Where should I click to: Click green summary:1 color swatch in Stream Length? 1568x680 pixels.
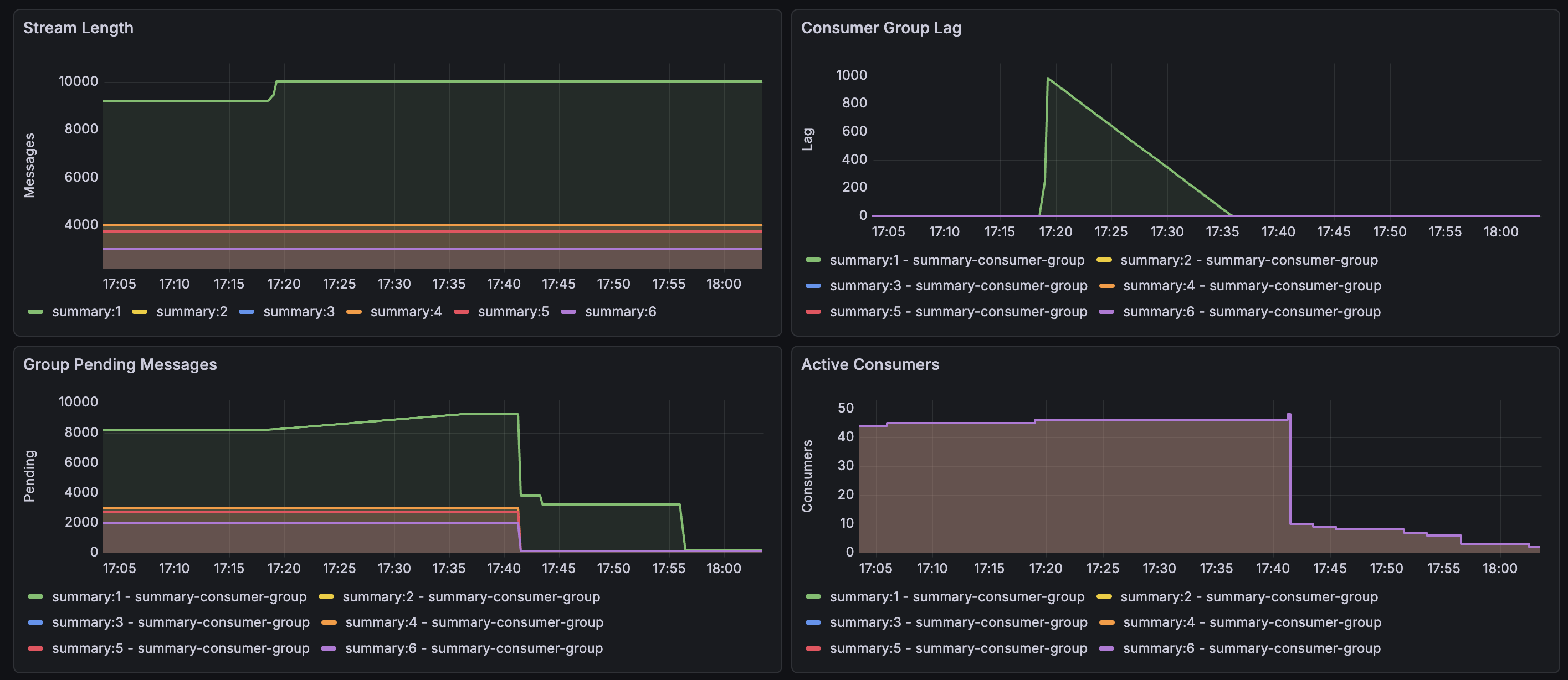coord(35,312)
